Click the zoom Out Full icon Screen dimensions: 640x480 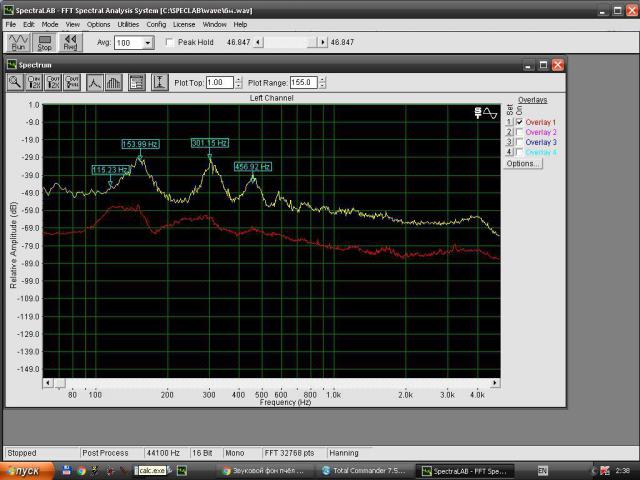(x=72, y=82)
